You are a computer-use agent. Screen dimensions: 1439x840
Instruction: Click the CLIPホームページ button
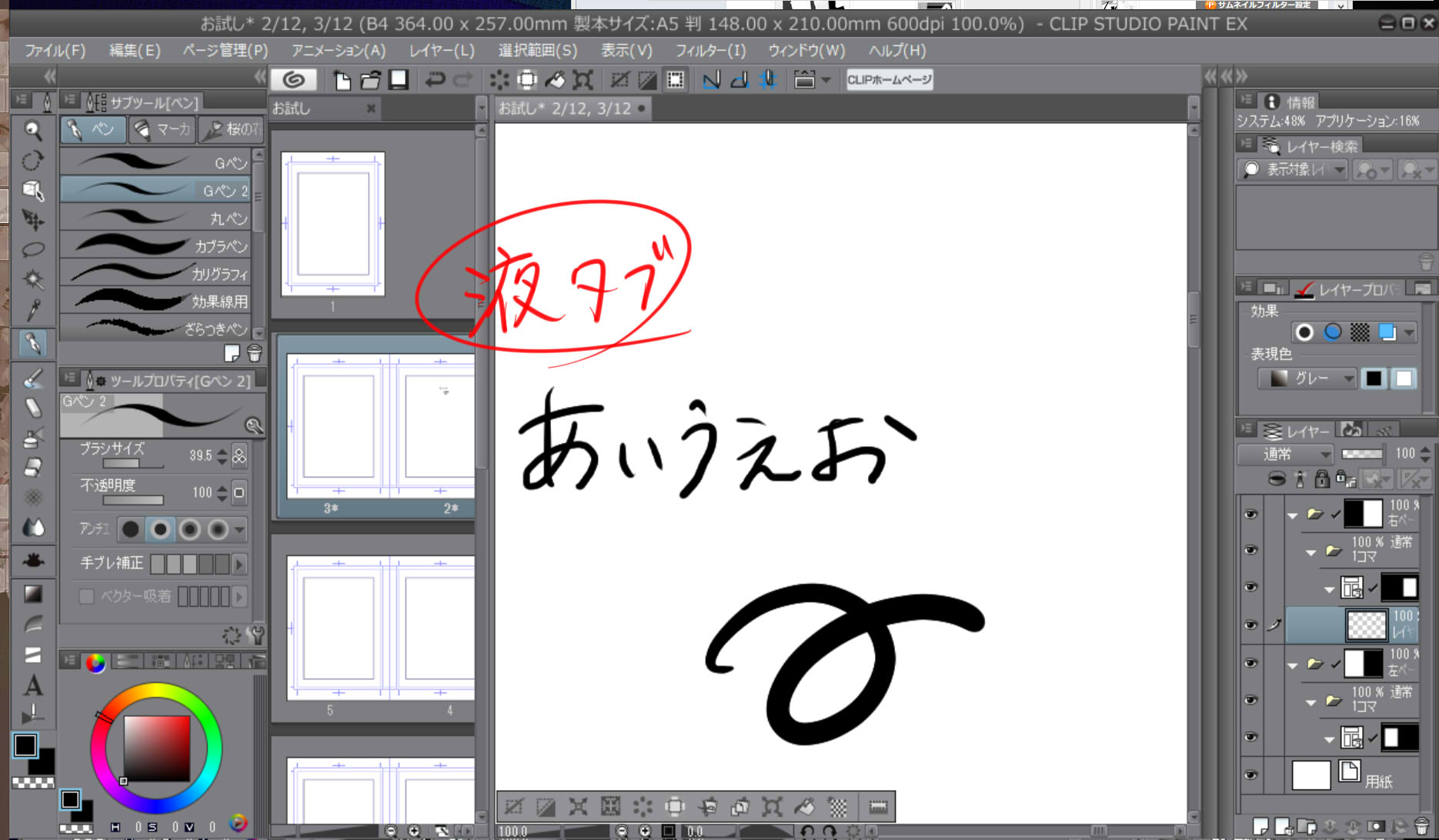coord(889,80)
